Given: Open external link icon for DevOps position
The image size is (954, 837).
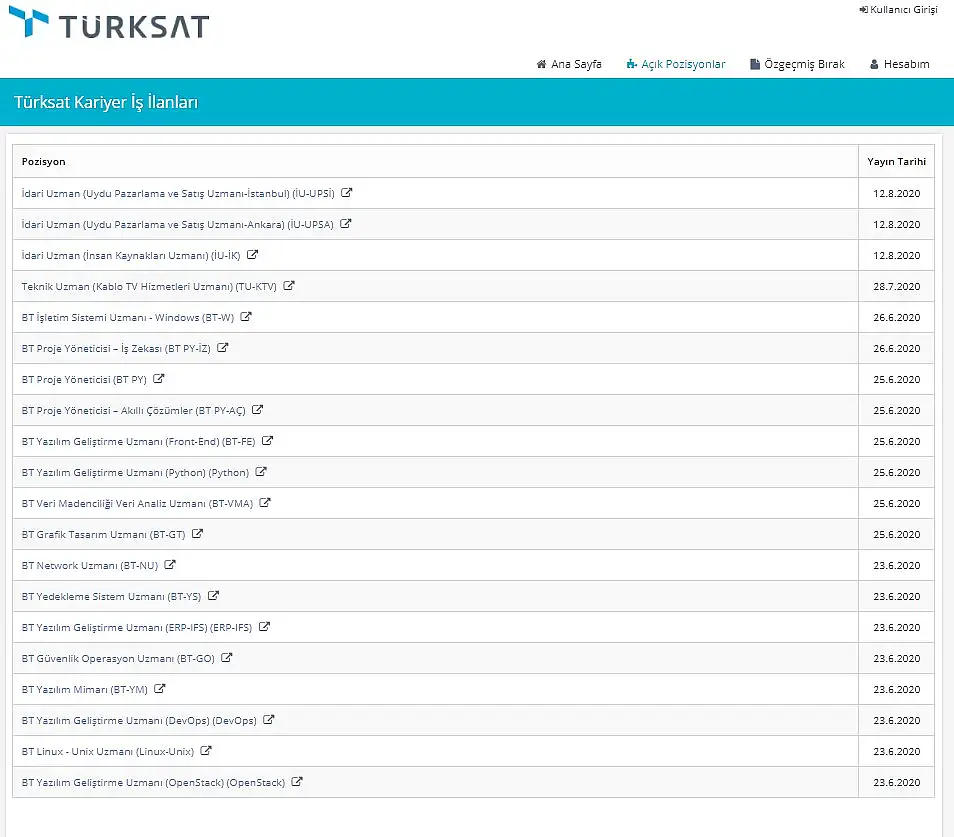Looking at the screenshot, I should tap(268, 720).
